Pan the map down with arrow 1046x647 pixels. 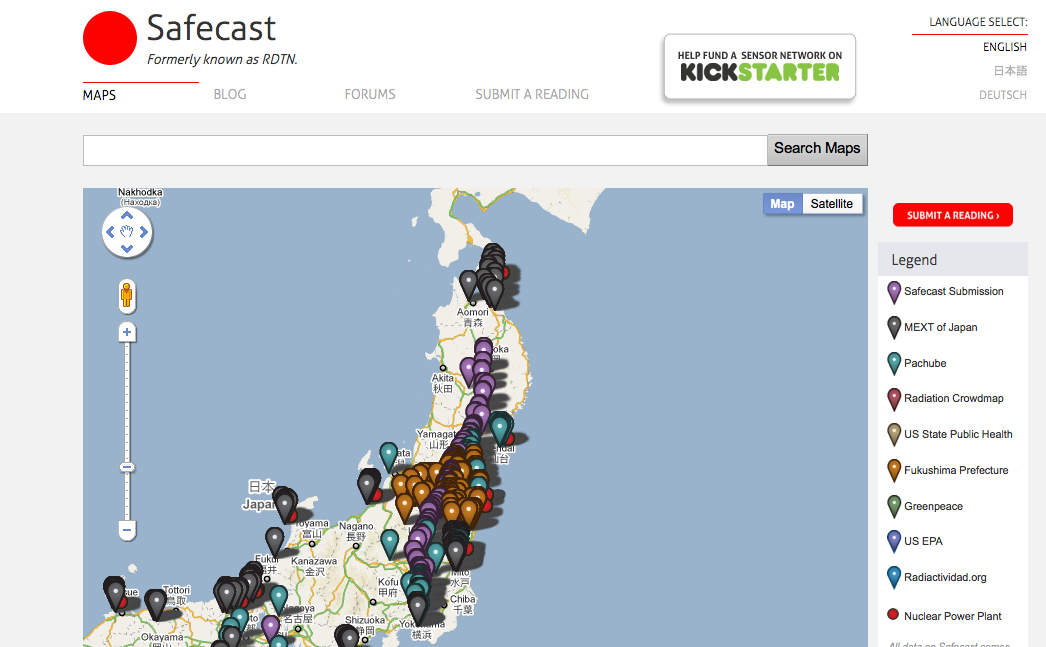coord(127,249)
